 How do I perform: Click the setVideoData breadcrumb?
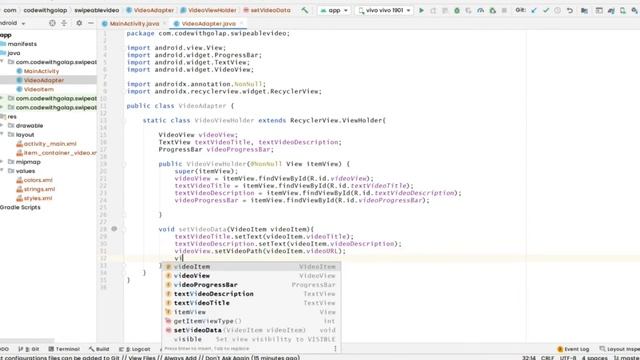pos(267,10)
